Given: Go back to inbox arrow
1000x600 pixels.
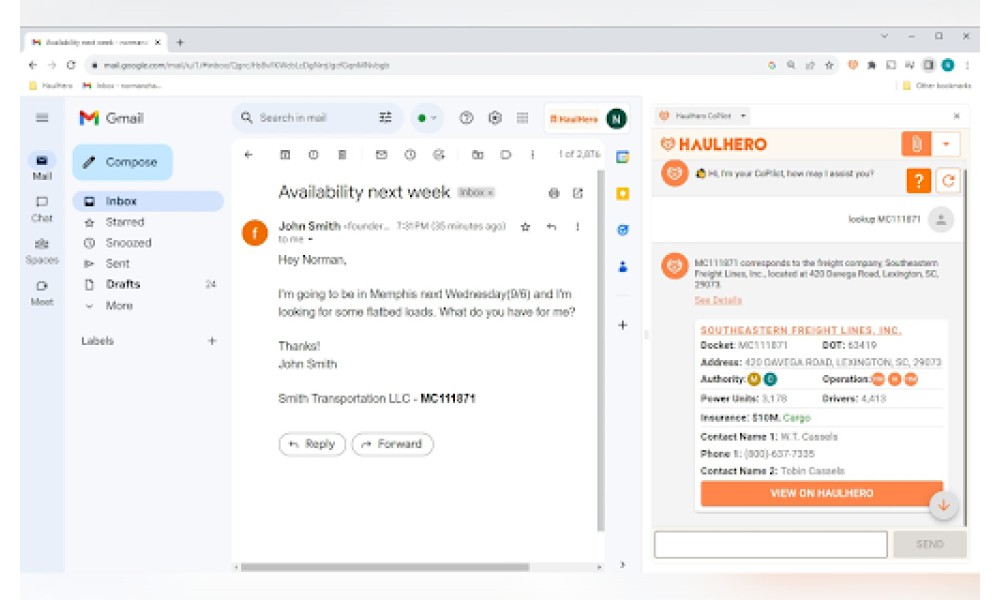Looking at the screenshot, I should tap(249, 154).
